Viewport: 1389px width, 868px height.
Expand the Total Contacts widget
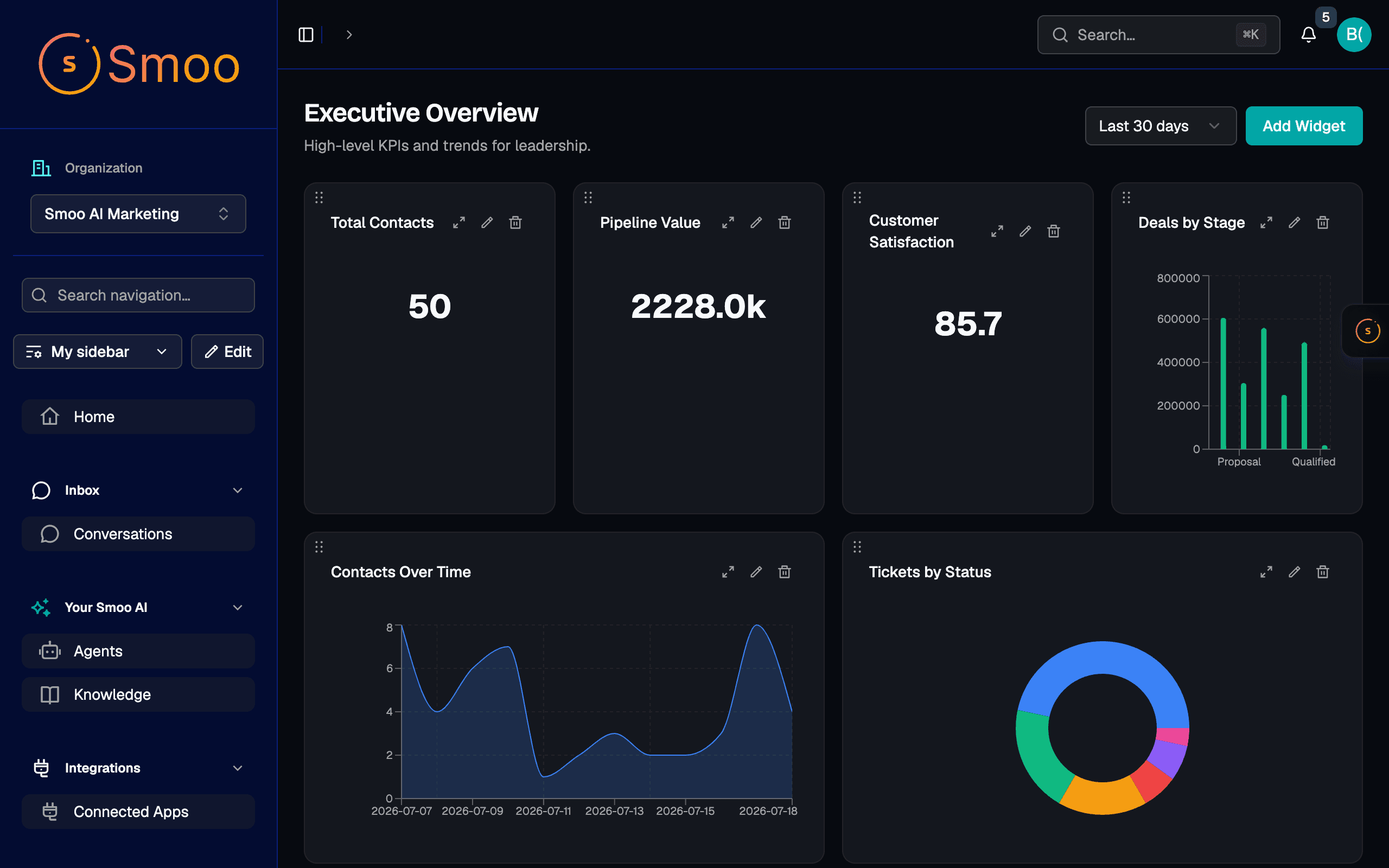click(x=458, y=223)
